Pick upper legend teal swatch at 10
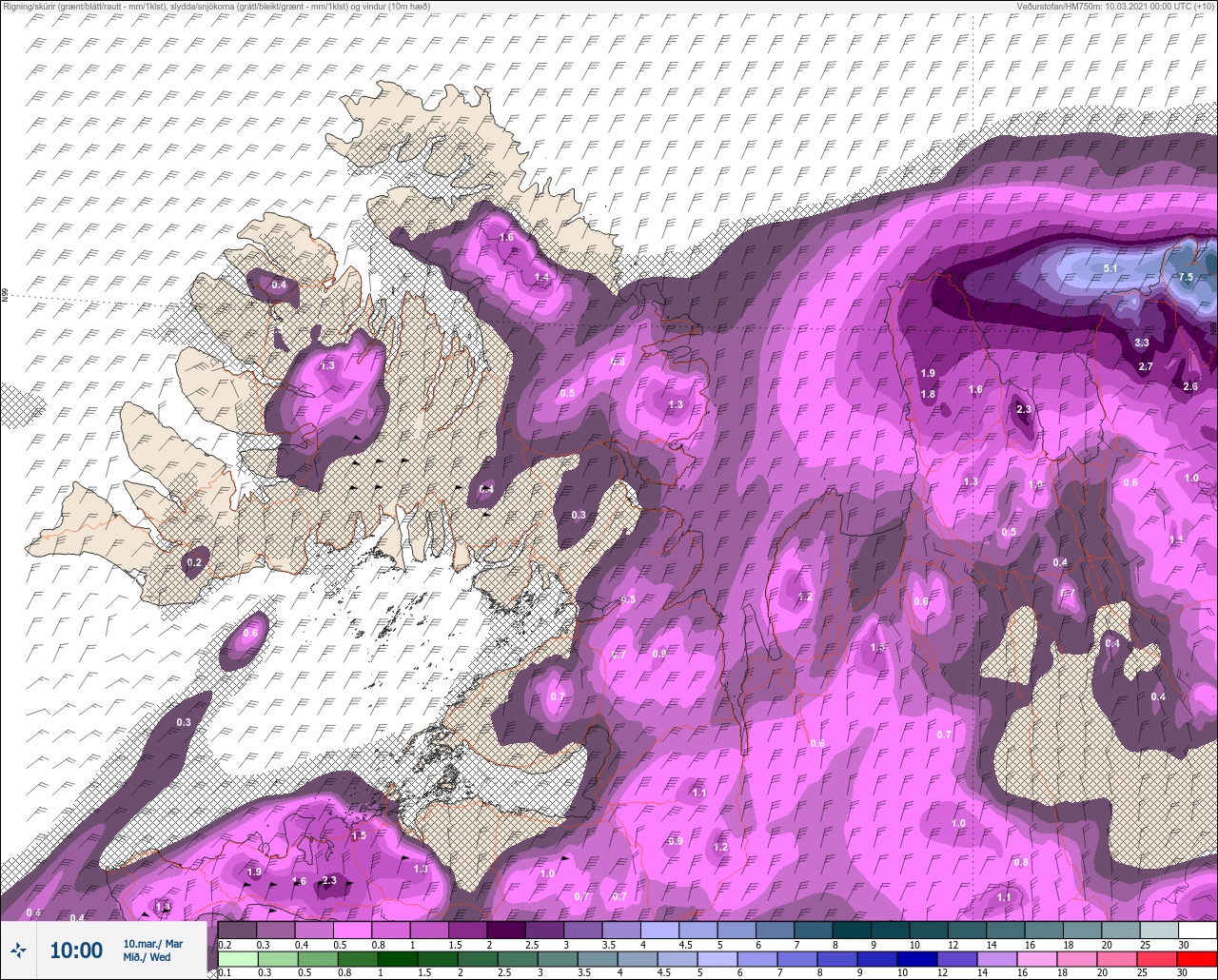The width and height of the screenshot is (1218, 980). coord(929,930)
